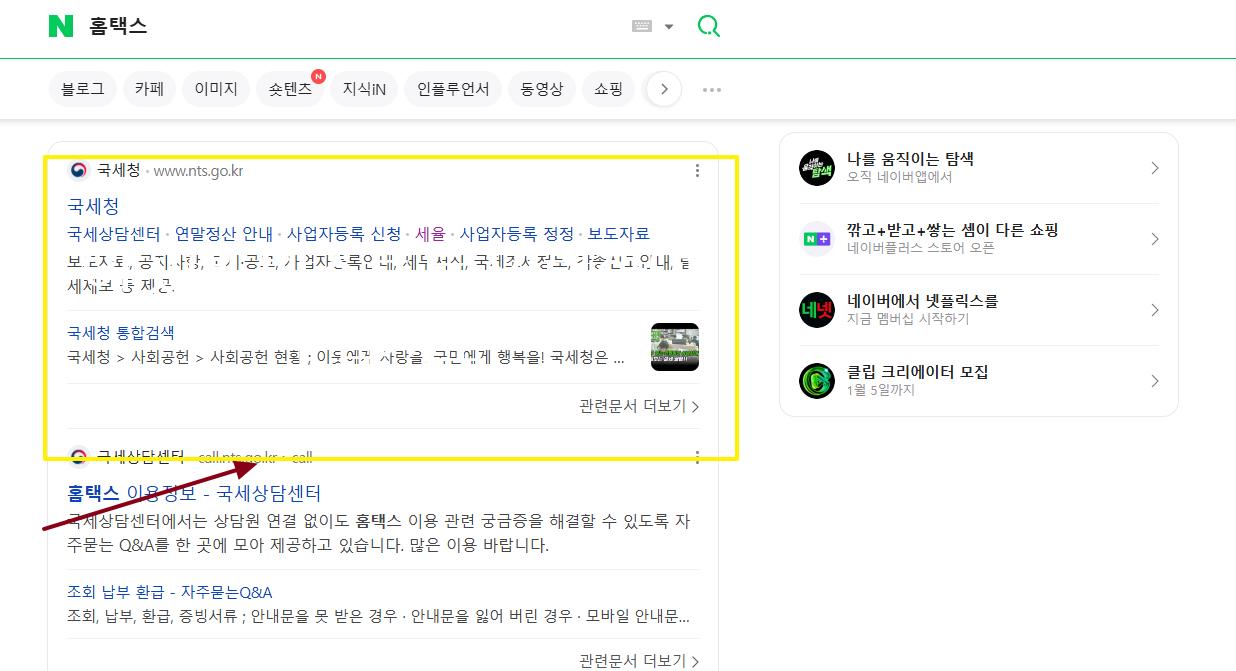Screen dimensions: 1236x671
Task: Switch to the 이미지 tab
Action: [216, 89]
